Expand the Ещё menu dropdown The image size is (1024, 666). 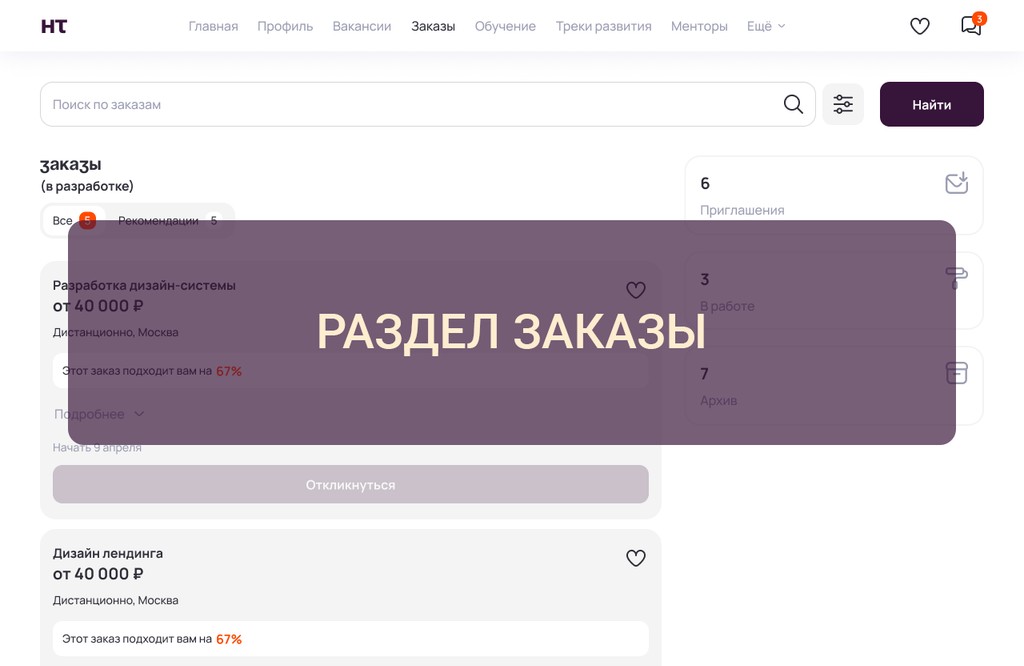(766, 26)
